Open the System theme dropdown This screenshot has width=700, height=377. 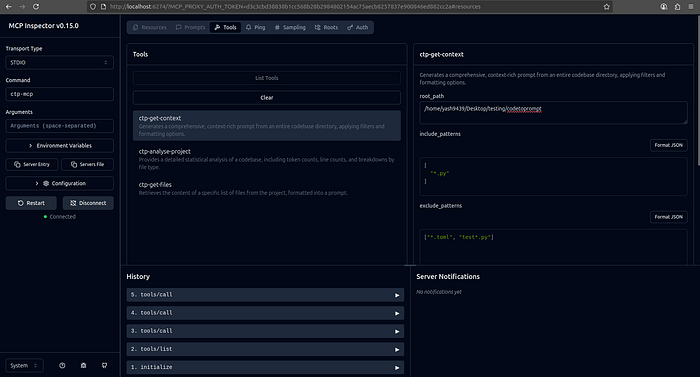coord(25,365)
